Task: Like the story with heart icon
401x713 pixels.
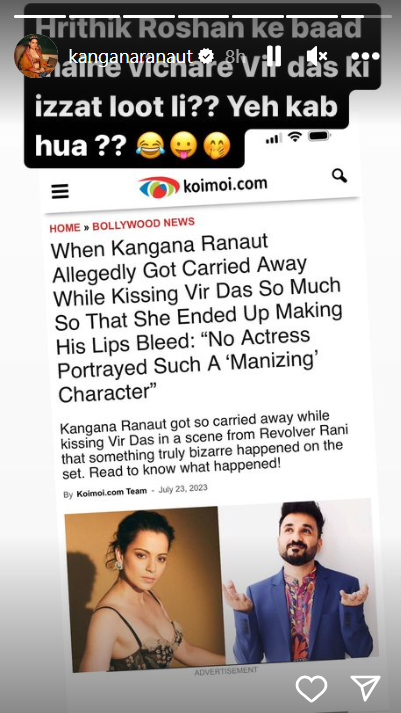Action: click(311, 688)
